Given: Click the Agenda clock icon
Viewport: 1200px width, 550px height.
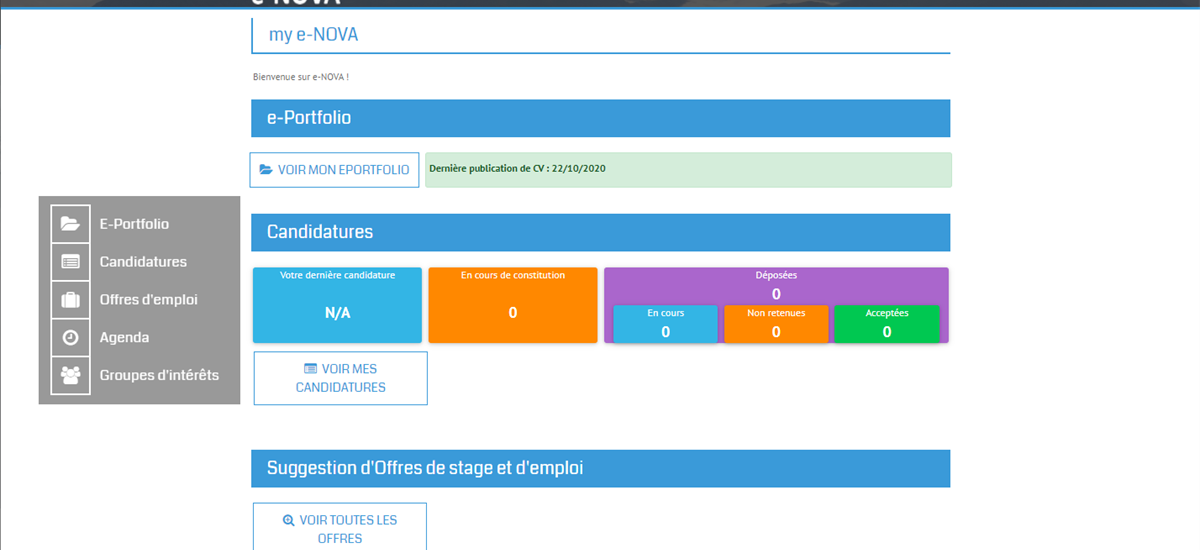Looking at the screenshot, I should (x=70, y=338).
